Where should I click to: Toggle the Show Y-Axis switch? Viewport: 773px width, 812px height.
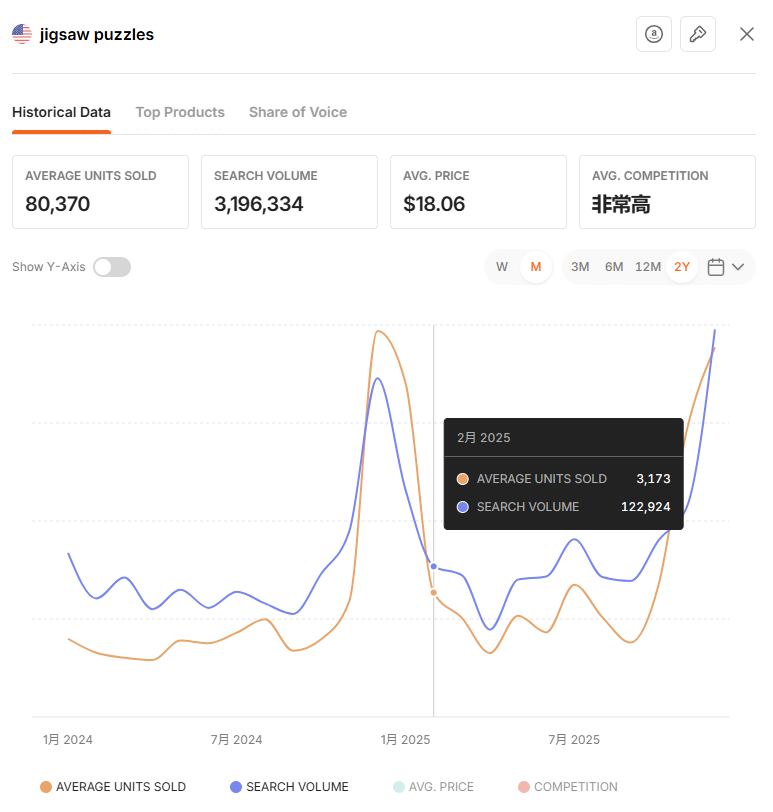112,267
